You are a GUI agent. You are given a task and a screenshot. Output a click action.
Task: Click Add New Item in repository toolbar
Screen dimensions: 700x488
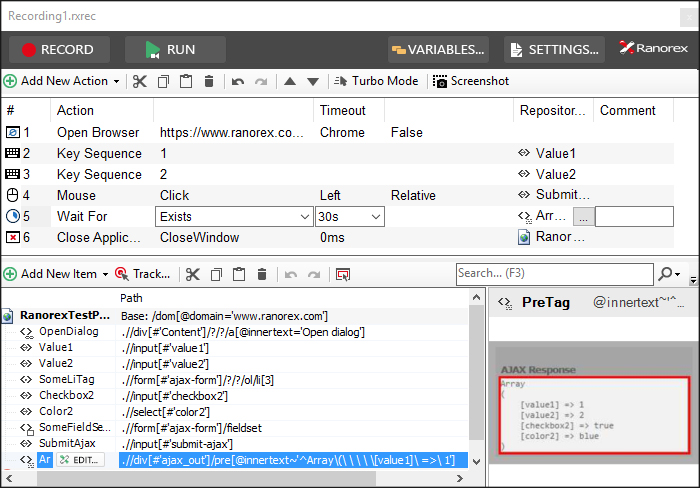pos(50,274)
